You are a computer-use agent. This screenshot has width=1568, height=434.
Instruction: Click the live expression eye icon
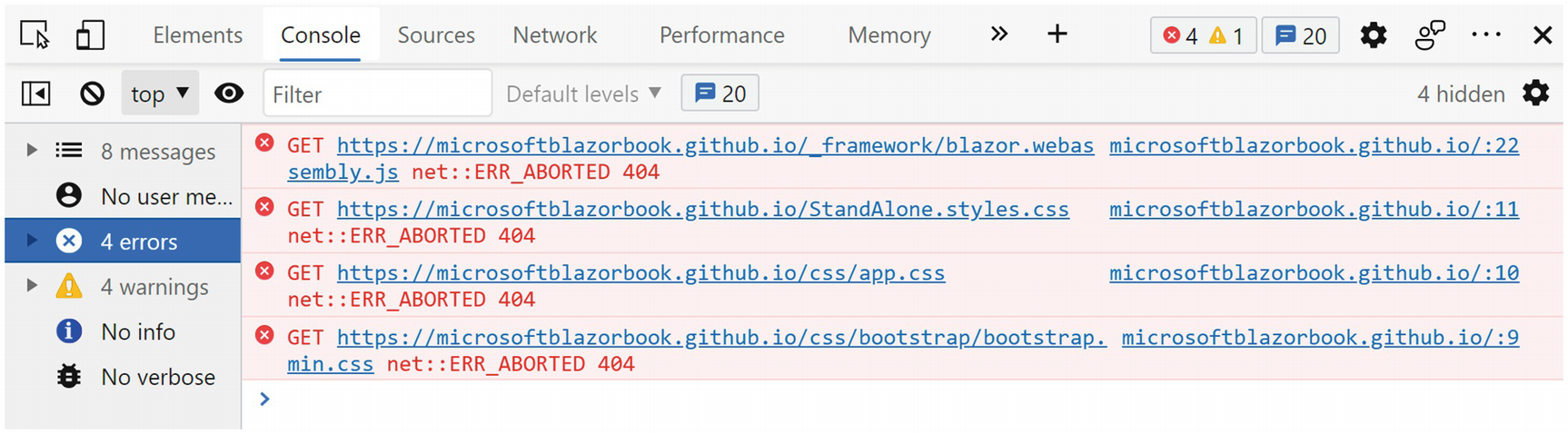[x=229, y=94]
